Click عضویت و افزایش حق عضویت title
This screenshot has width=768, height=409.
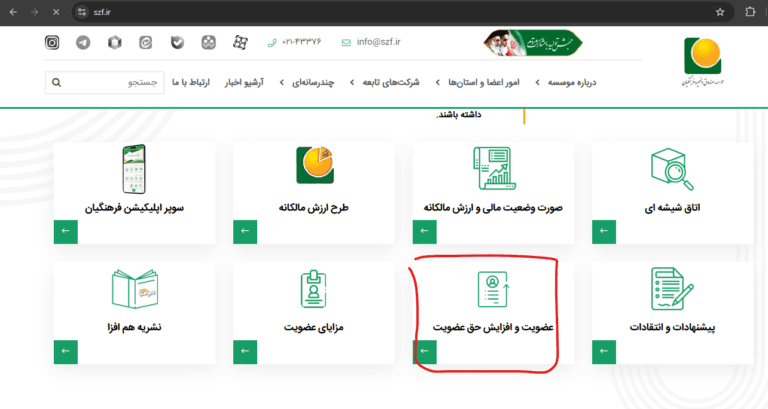pyautogui.click(x=493, y=327)
